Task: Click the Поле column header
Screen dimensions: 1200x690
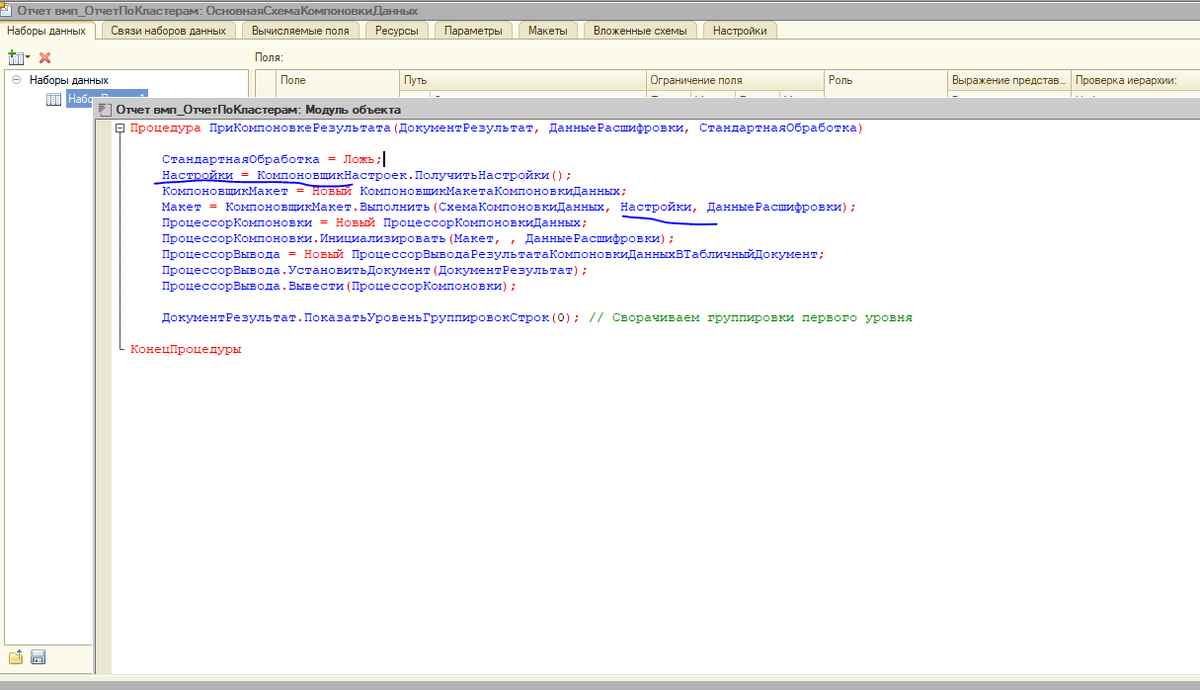Action: 337,80
